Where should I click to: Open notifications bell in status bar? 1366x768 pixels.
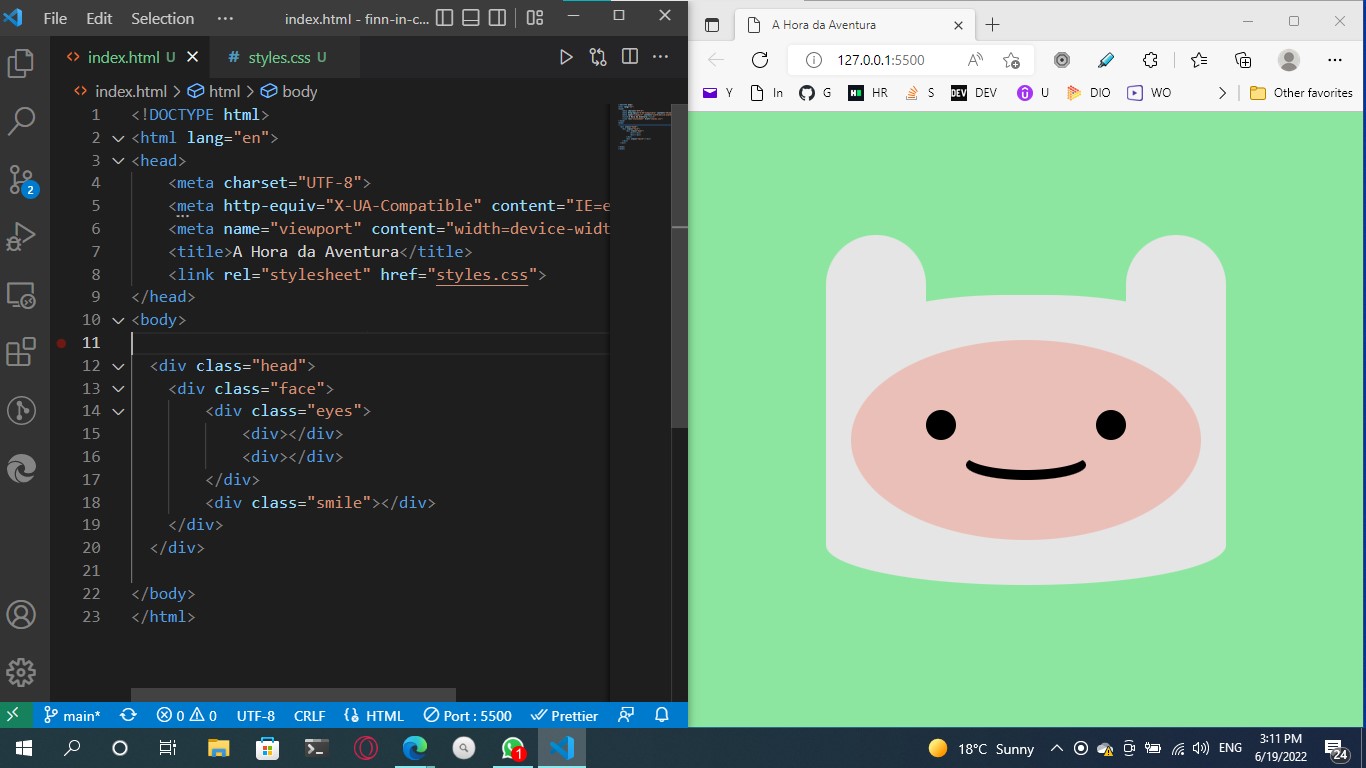pos(661,715)
